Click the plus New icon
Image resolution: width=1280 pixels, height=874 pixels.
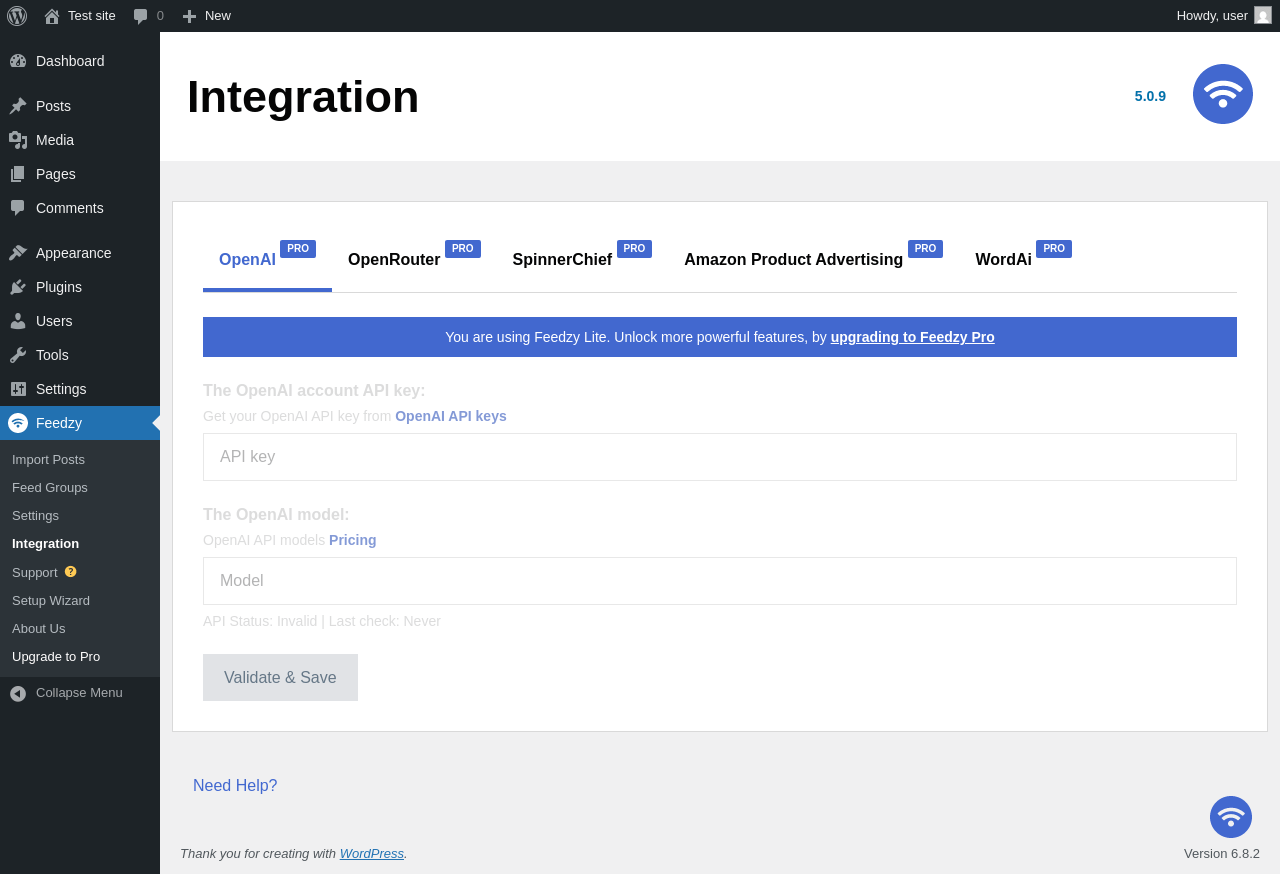point(189,16)
